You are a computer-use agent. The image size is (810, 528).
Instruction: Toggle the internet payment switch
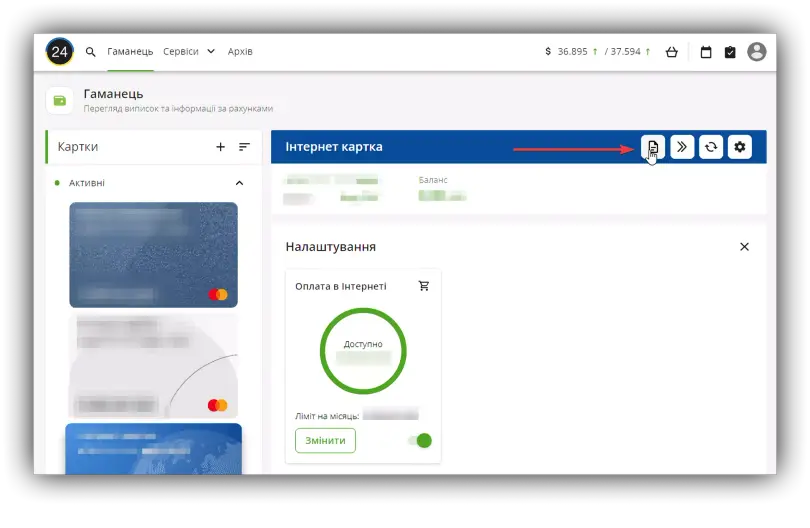(x=422, y=440)
